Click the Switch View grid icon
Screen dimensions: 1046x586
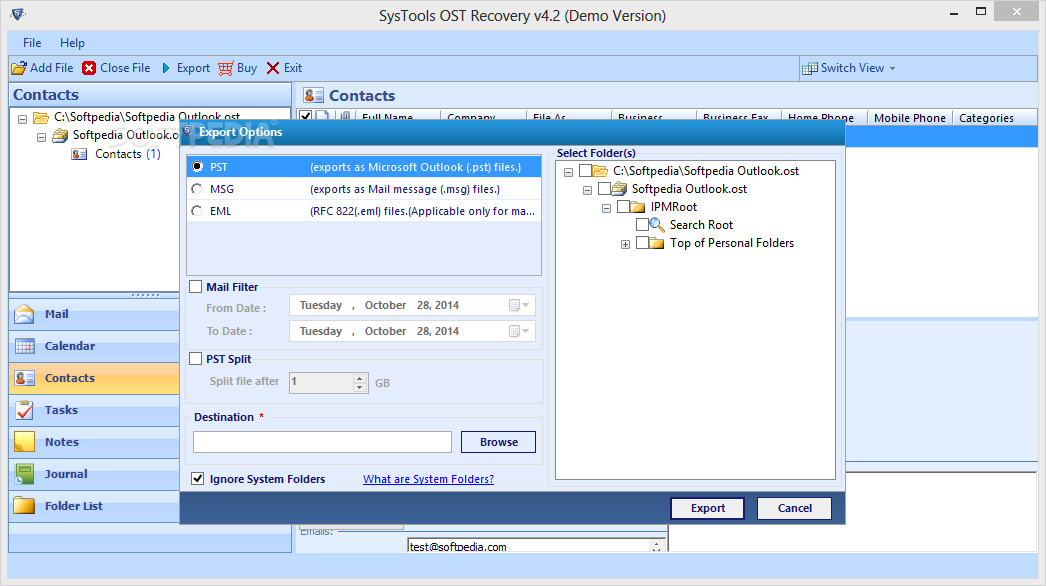click(810, 68)
